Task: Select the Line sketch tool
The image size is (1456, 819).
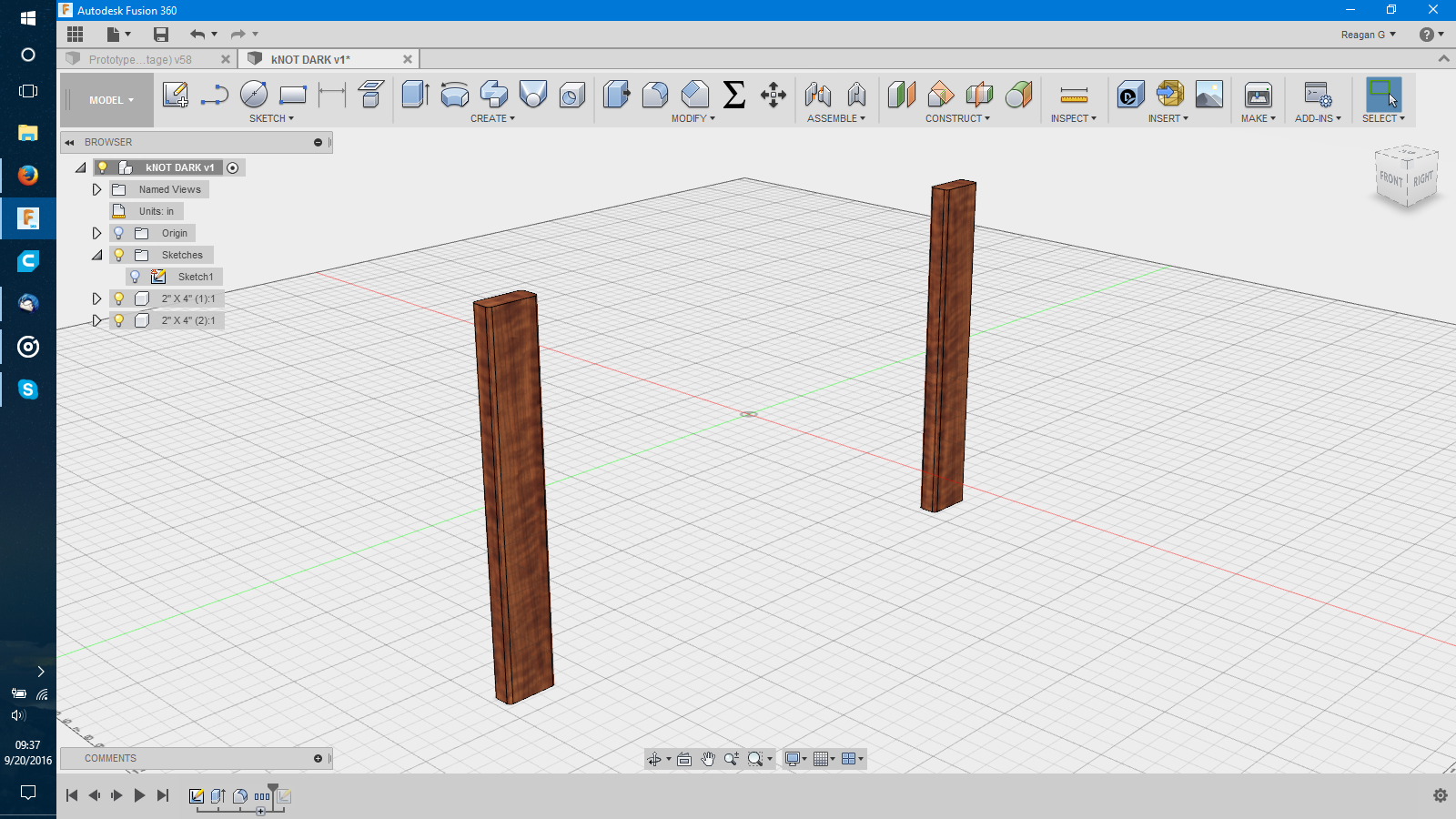Action: [x=215, y=95]
